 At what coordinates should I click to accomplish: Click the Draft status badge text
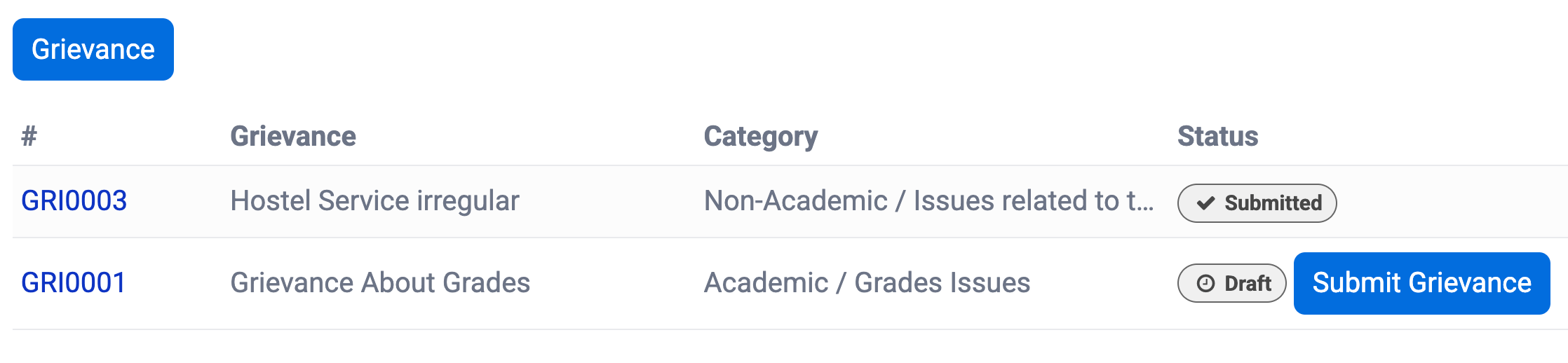tap(1248, 283)
